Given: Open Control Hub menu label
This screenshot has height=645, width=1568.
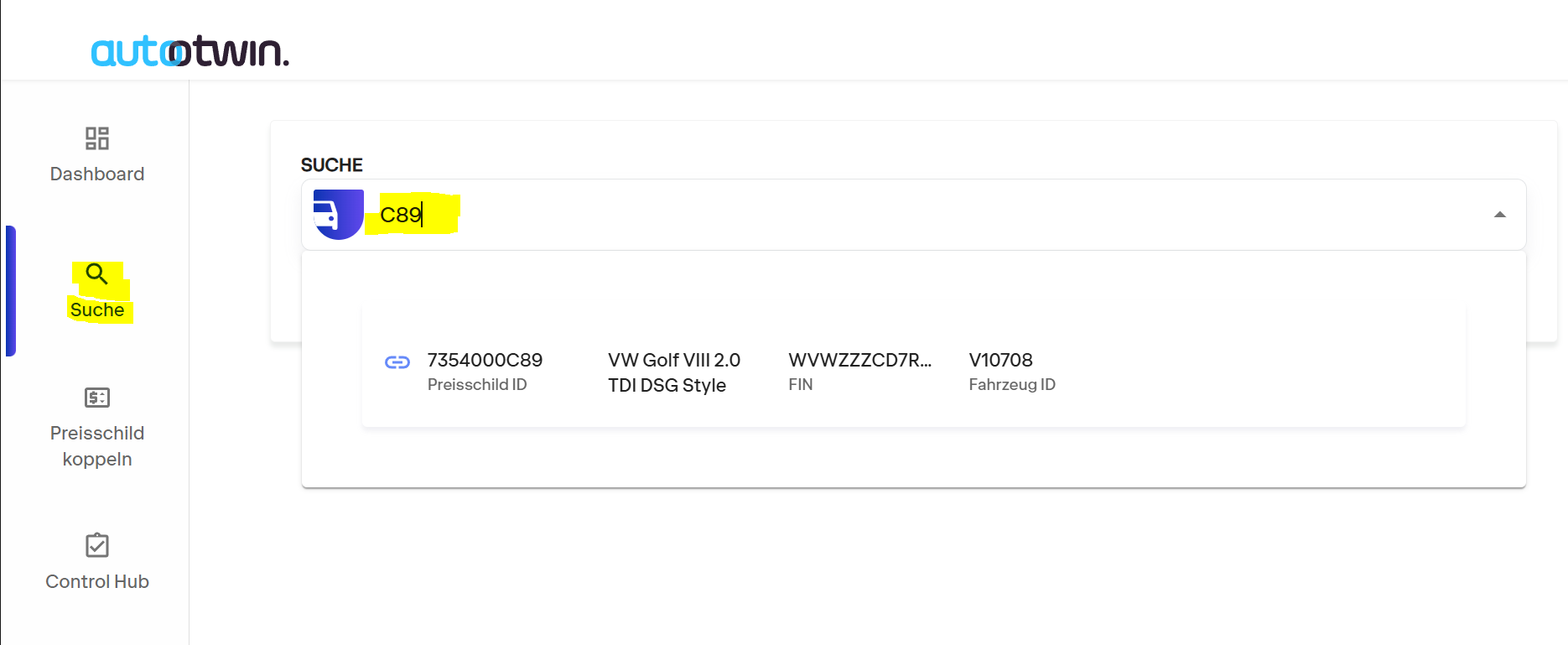Looking at the screenshot, I should click(x=97, y=581).
